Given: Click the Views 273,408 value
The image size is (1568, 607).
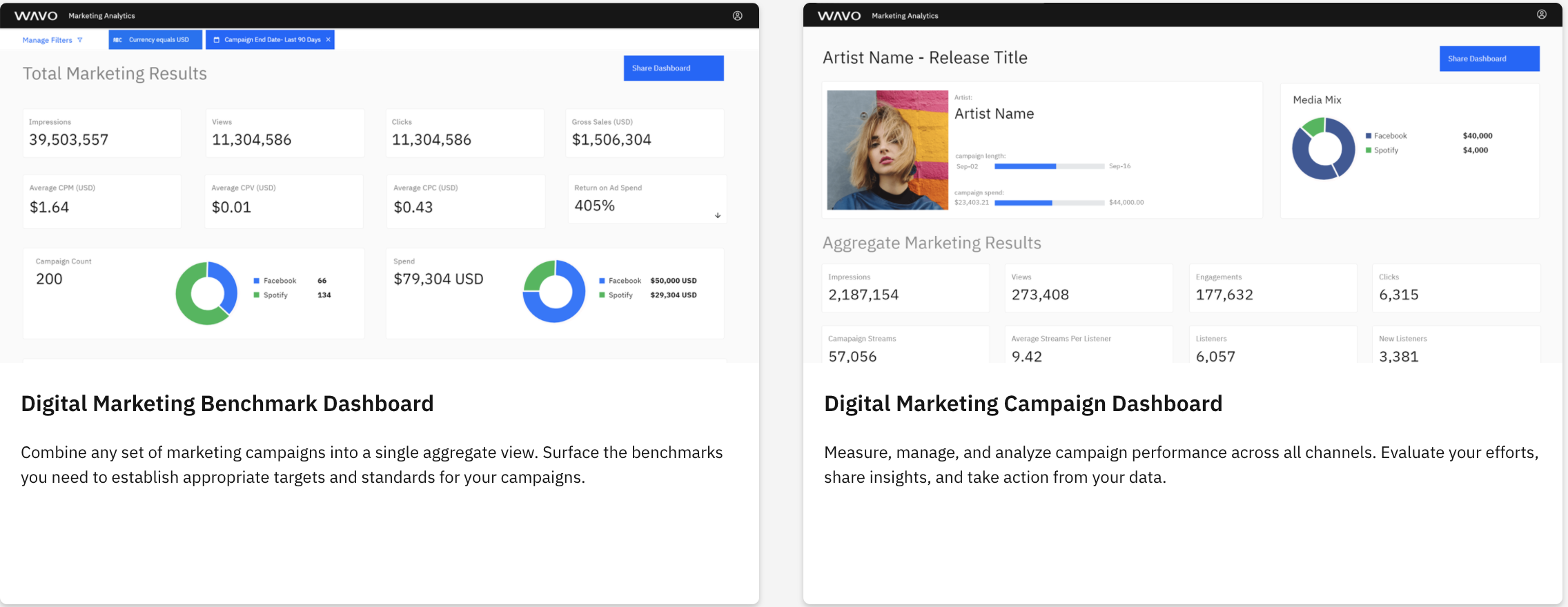Looking at the screenshot, I should tap(1040, 295).
